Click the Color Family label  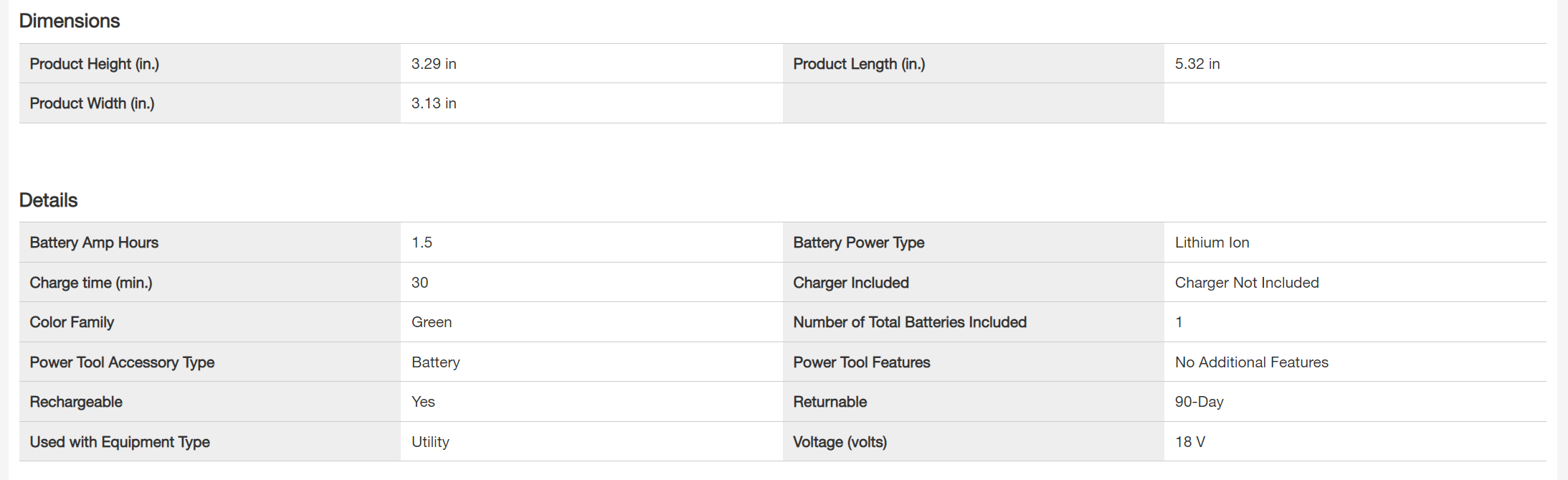click(x=72, y=322)
